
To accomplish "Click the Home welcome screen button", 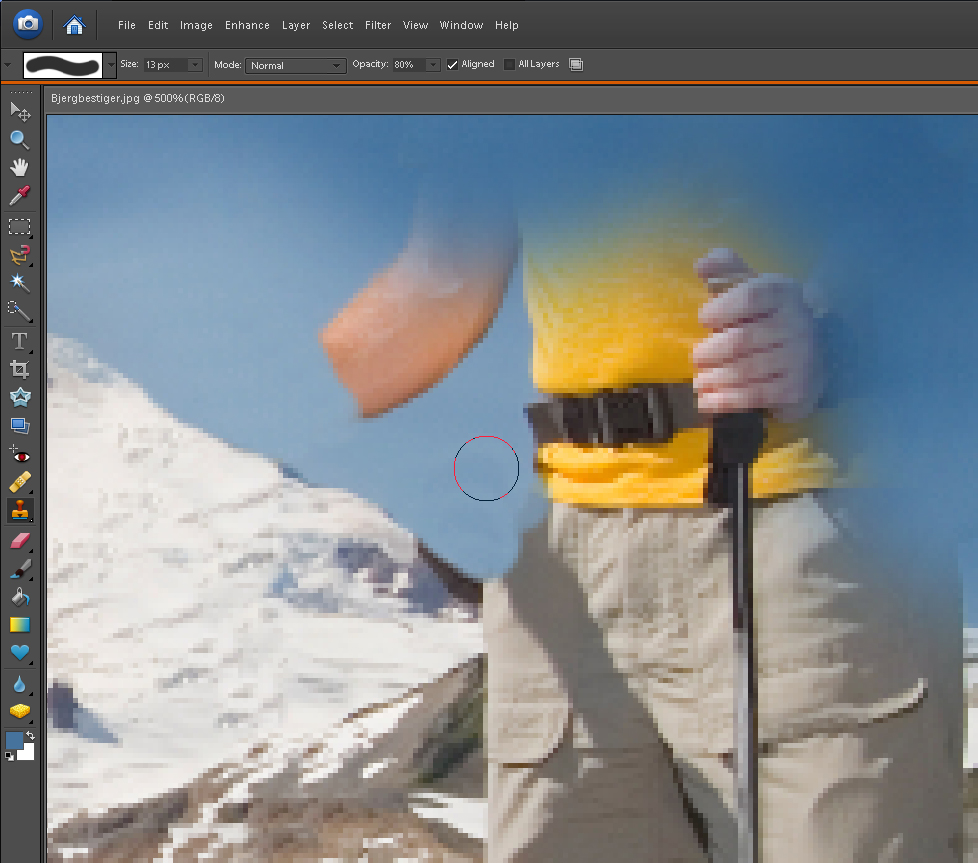I will click(x=74, y=24).
